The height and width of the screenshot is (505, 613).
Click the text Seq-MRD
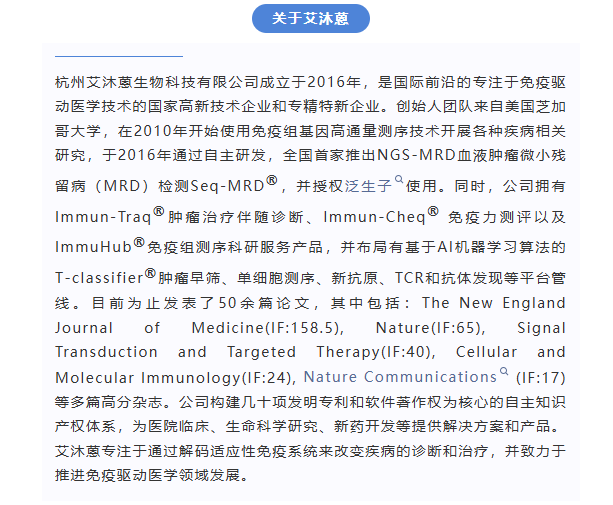point(227,186)
